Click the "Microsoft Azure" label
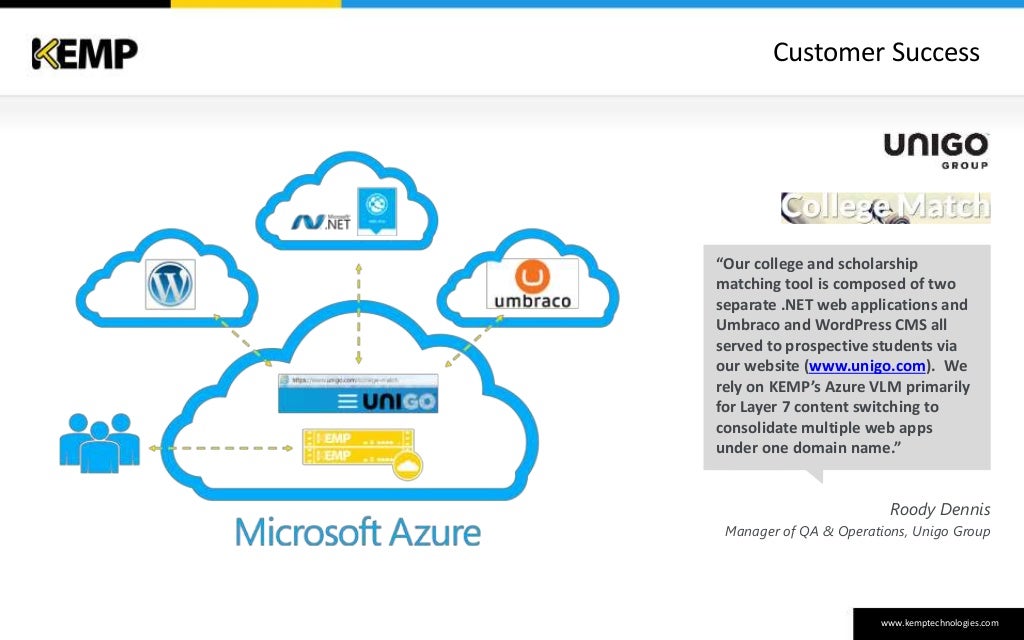 coord(358,532)
